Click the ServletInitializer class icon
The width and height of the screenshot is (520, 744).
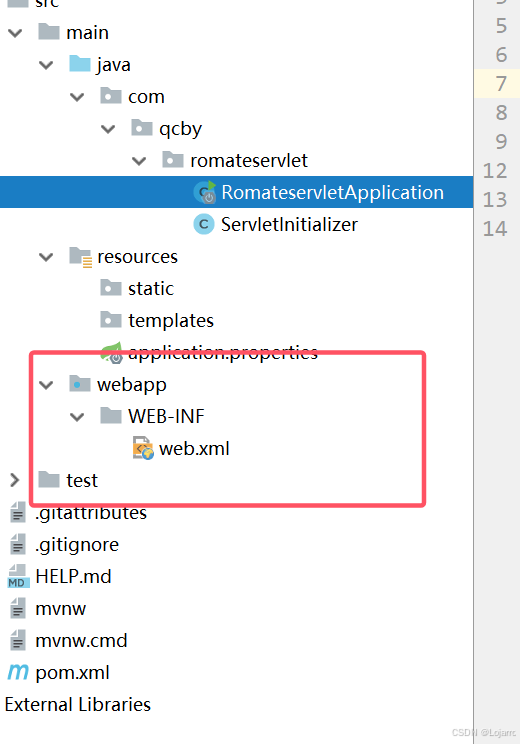(x=204, y=224)
